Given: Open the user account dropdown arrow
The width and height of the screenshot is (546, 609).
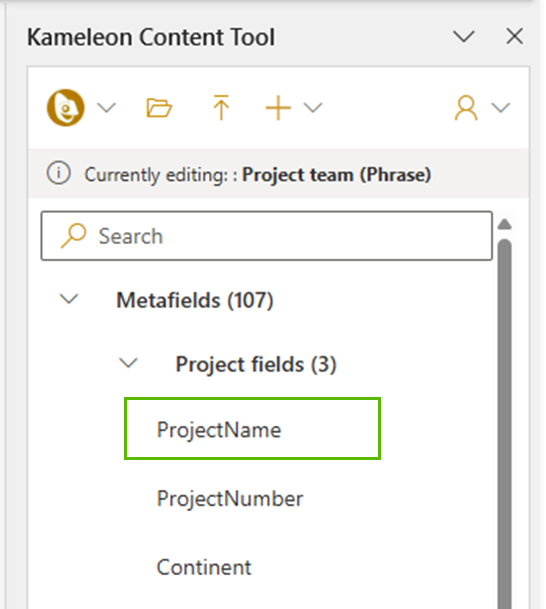Looking at the screenshot, I should coord(501,108).
